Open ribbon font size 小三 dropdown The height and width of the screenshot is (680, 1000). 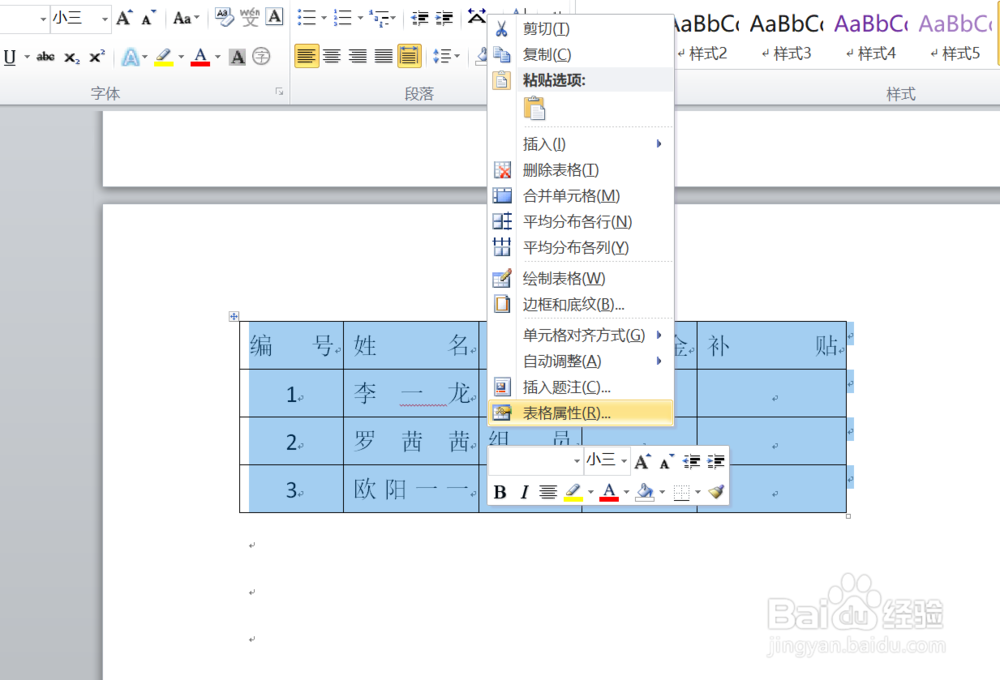coord(105,19)
